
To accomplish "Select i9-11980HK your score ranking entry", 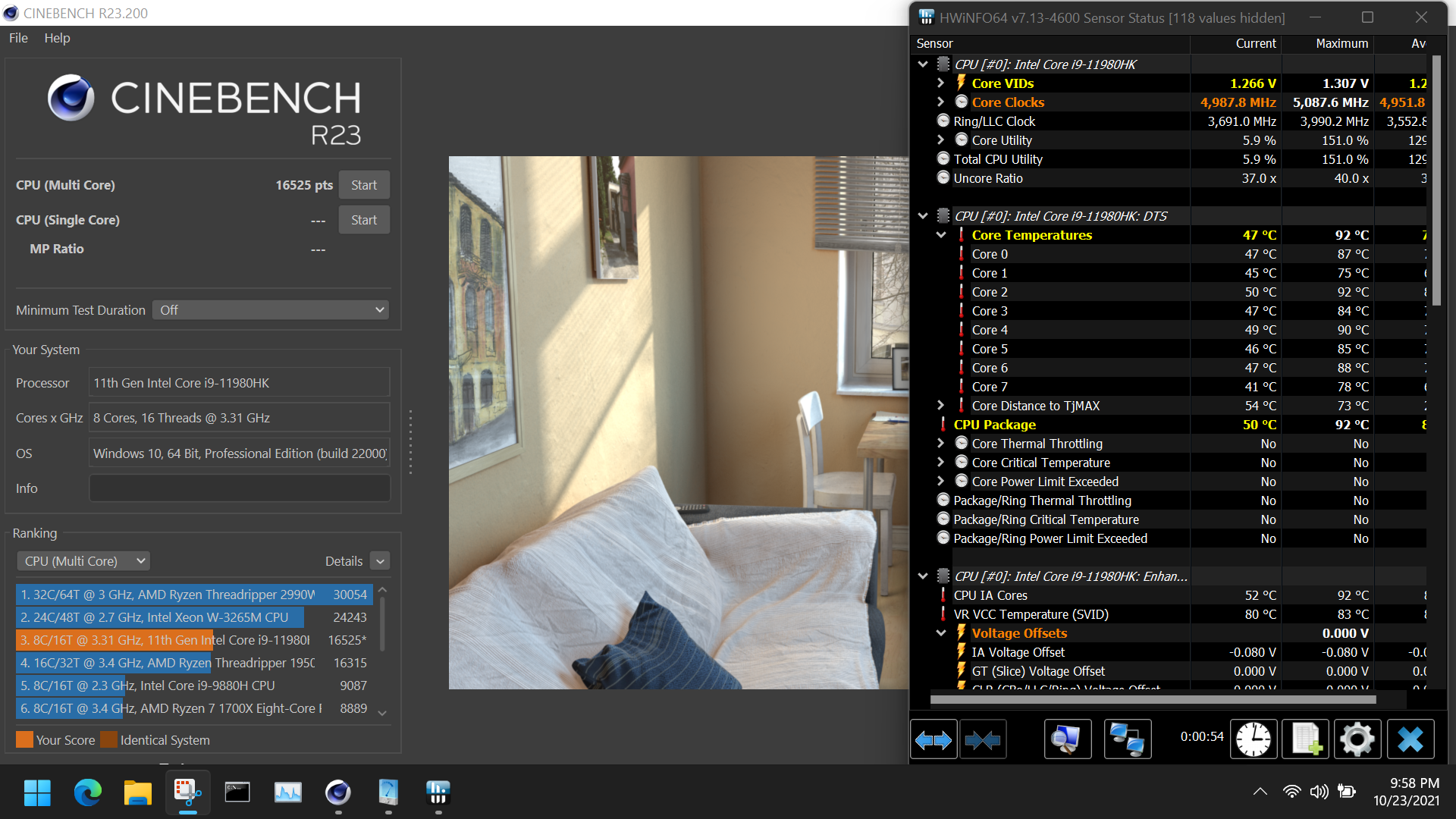I will click(x=194, y=640).
